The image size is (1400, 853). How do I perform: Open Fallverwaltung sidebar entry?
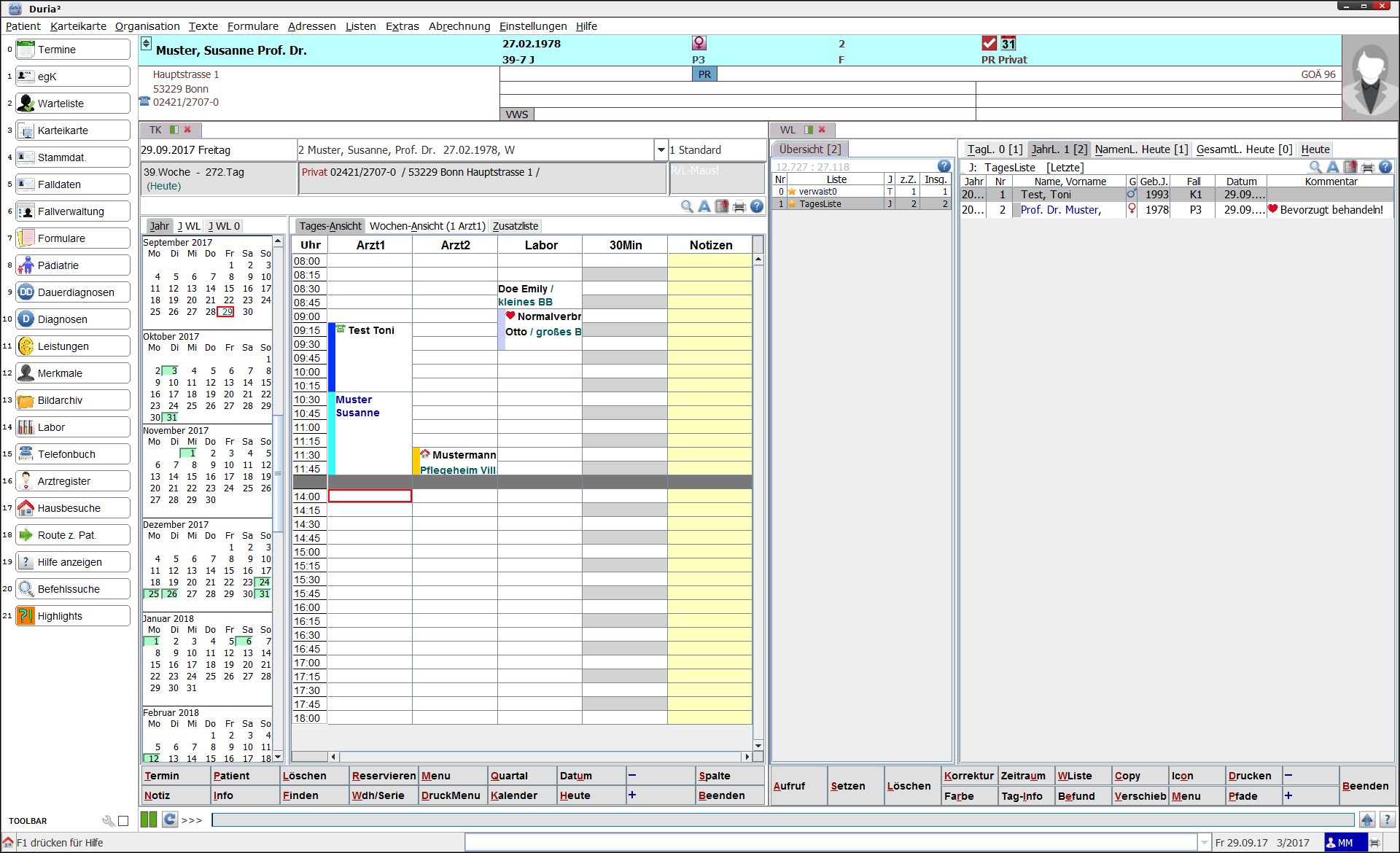click(72, 211)
